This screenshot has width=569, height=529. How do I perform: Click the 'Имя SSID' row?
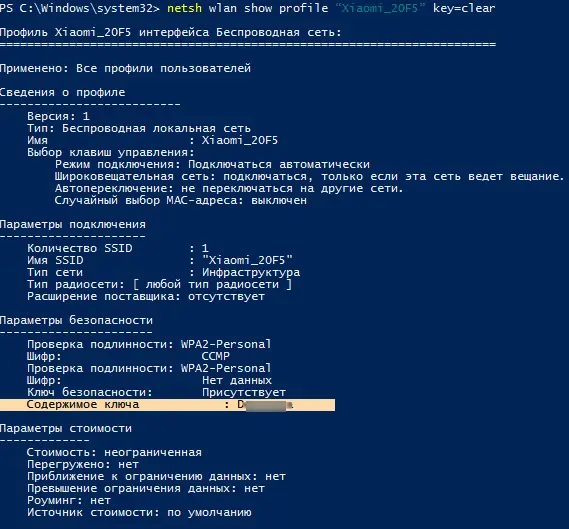click(x=160, y=261)
